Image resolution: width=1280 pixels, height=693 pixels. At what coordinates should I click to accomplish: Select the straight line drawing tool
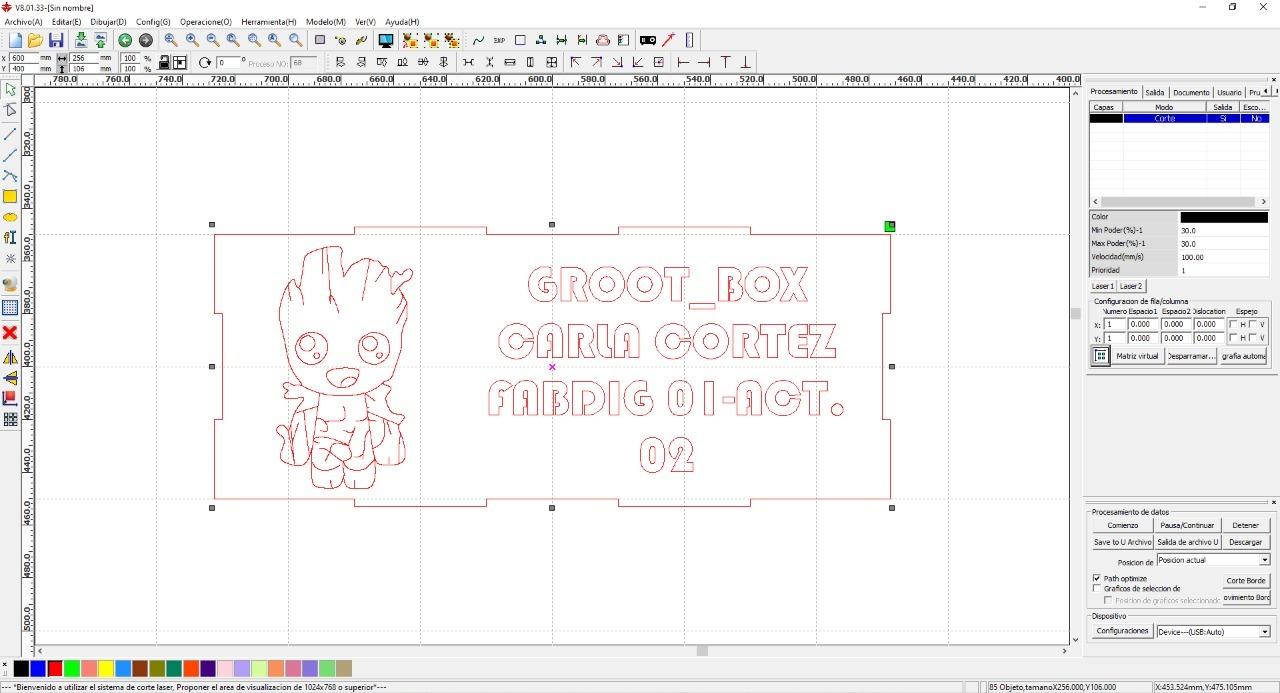(10, 134)
